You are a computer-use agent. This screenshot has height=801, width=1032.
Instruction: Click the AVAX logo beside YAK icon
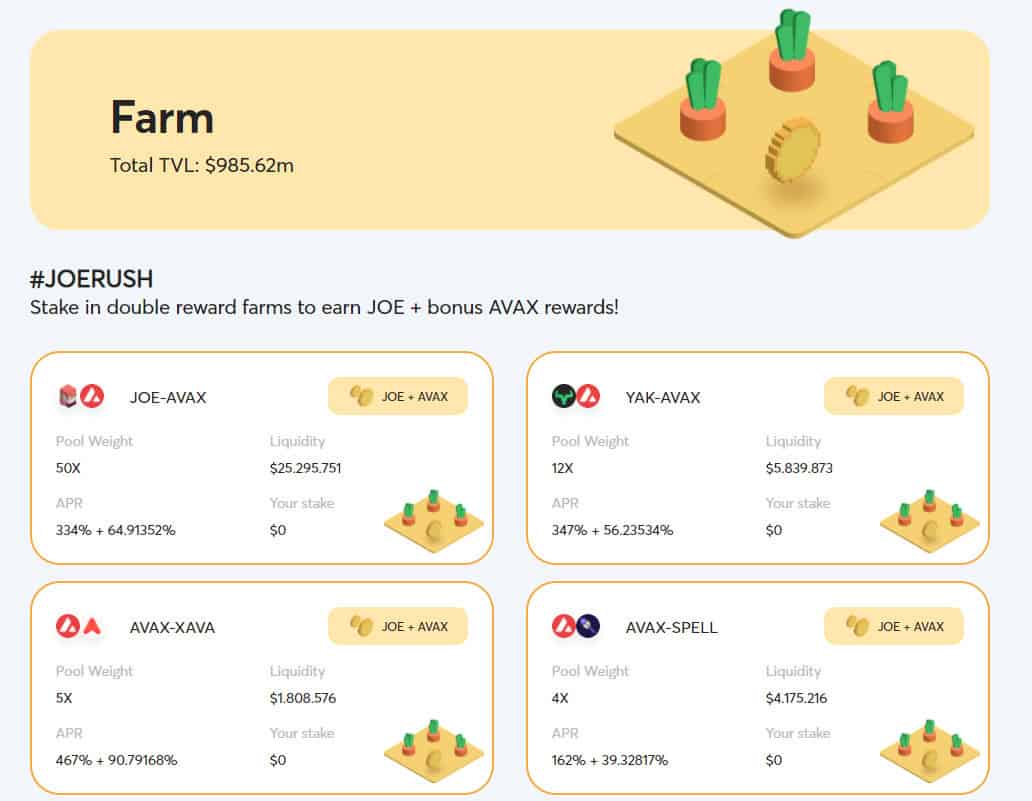pyautogui.click(x=590, y=396)
